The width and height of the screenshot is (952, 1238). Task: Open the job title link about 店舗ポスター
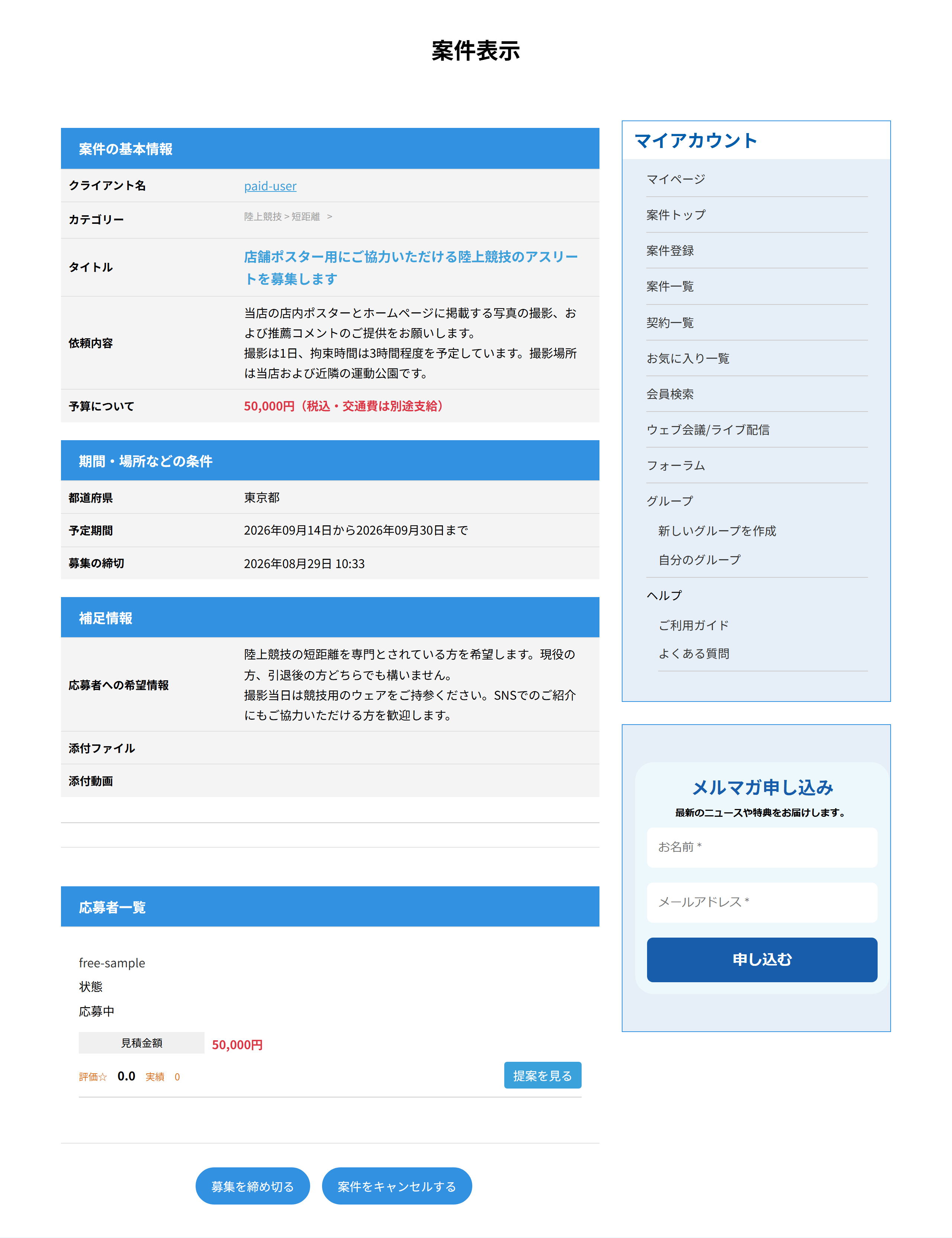tap(411, 267)
